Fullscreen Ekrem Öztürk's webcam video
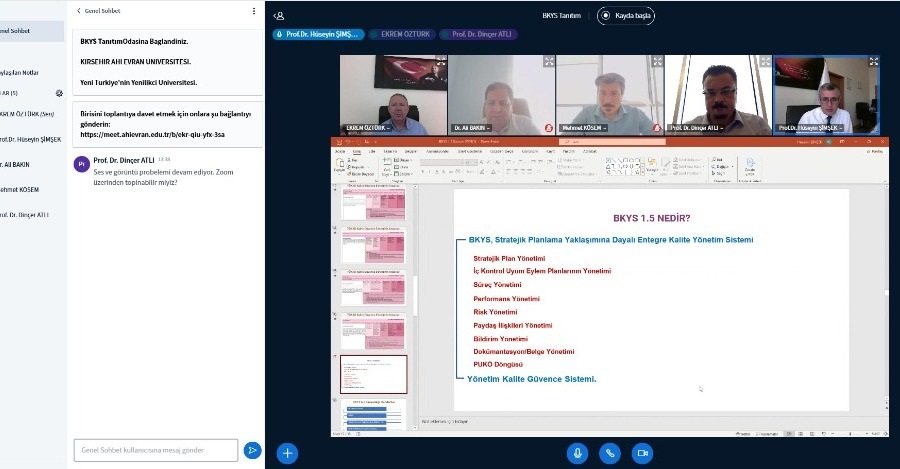This screenshot has width=900, height=469. pos(441,61)
